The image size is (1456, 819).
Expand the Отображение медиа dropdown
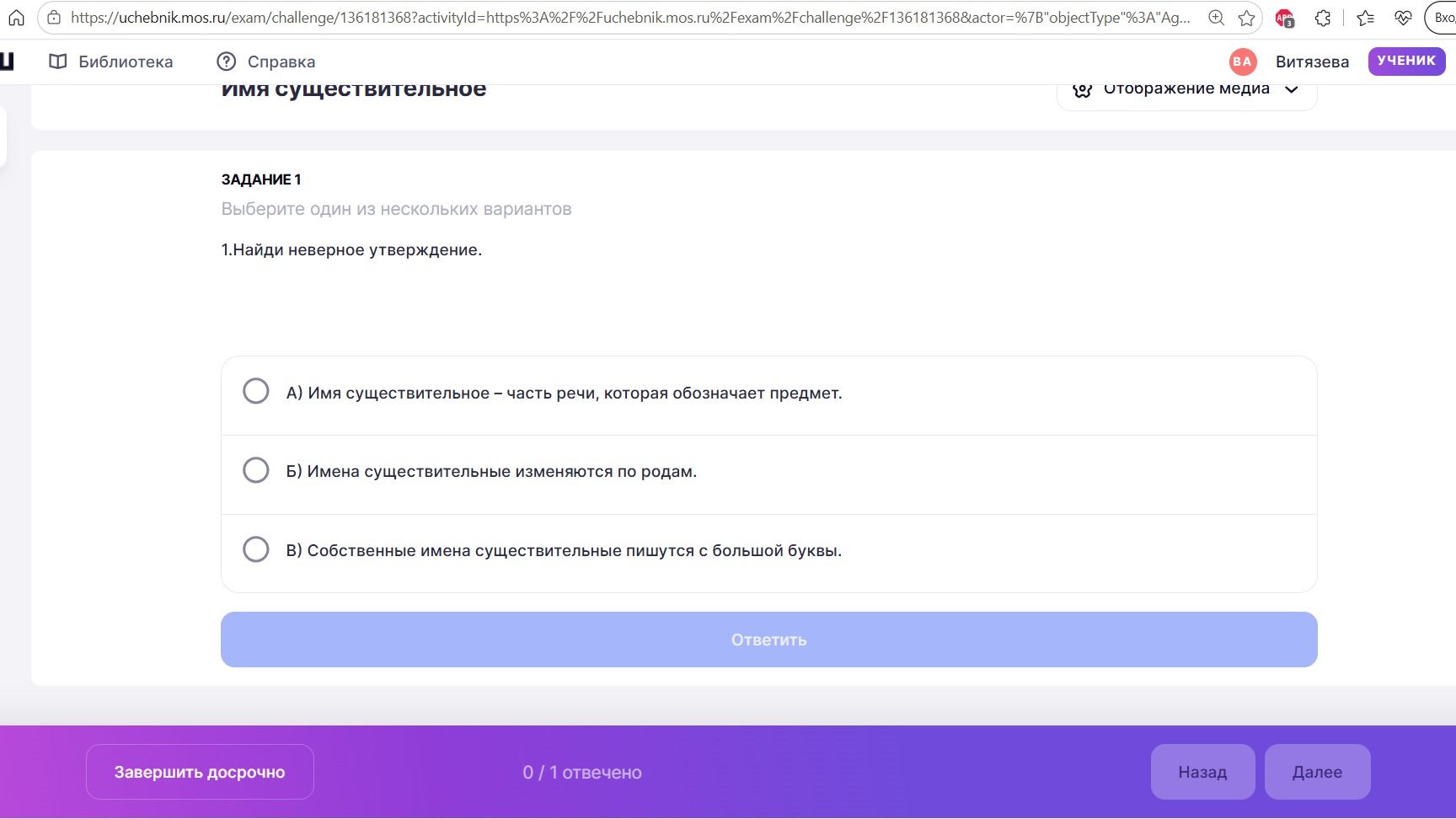pyautogui.click(x=1186, y=89)
